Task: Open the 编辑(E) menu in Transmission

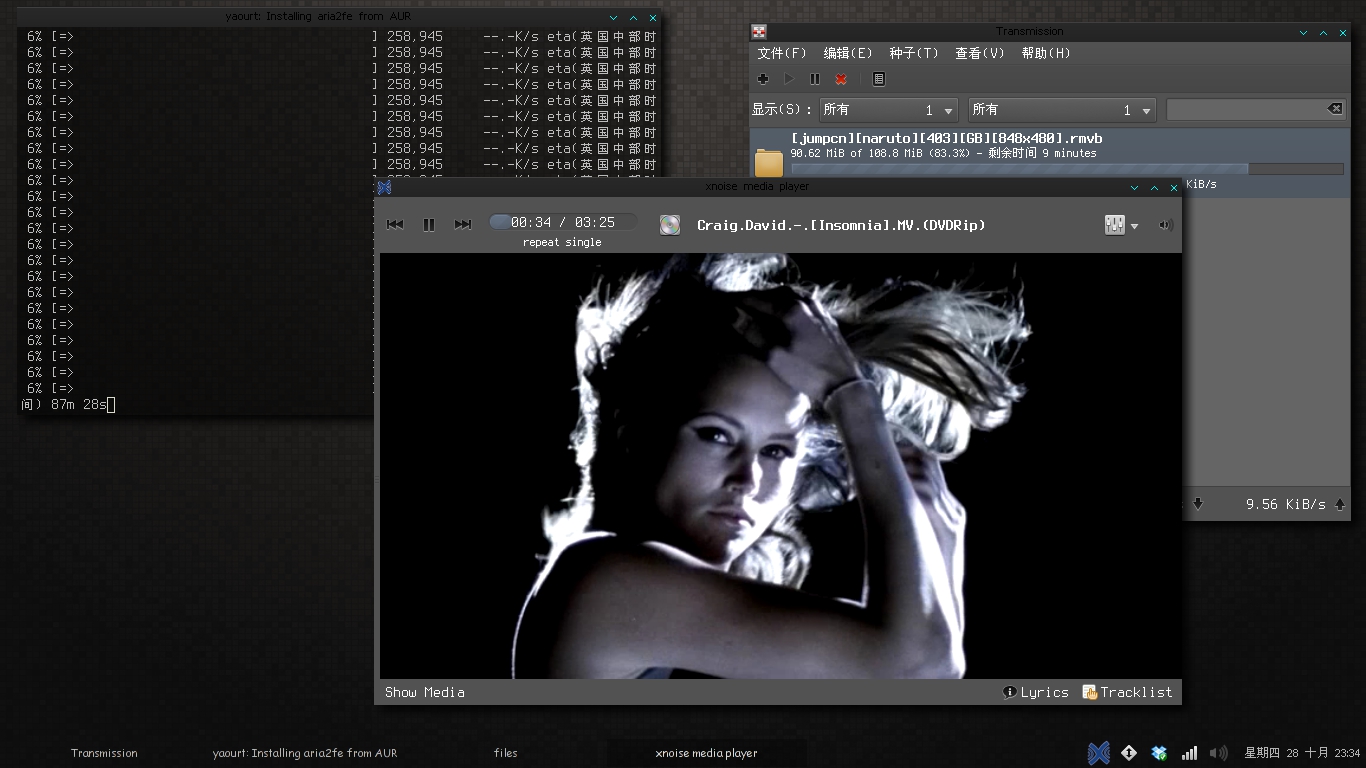Action: tap(848, 53)
